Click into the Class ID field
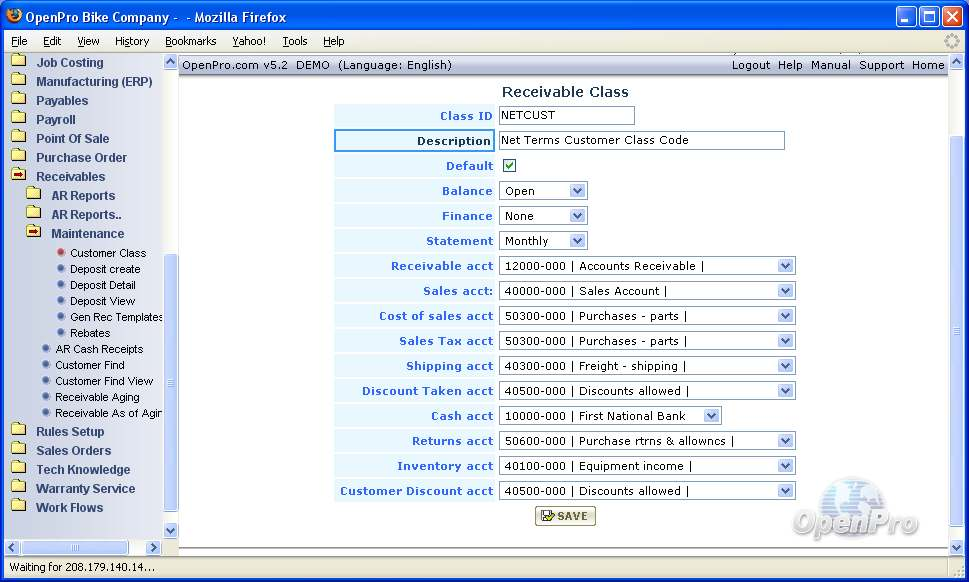The image size is (969, 582). coord(566,116)
